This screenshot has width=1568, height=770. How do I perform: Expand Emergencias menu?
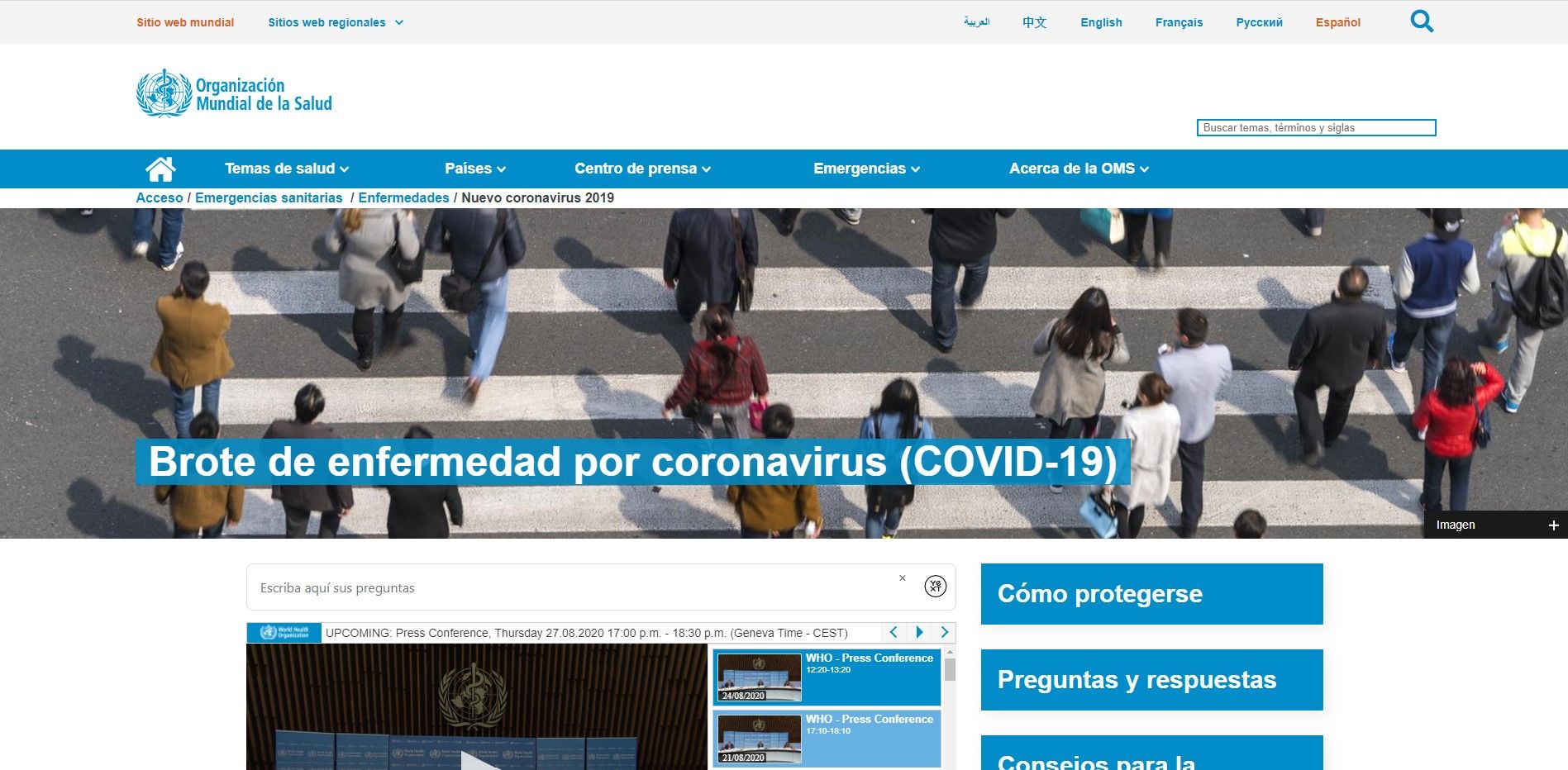[x=866, y=169]
